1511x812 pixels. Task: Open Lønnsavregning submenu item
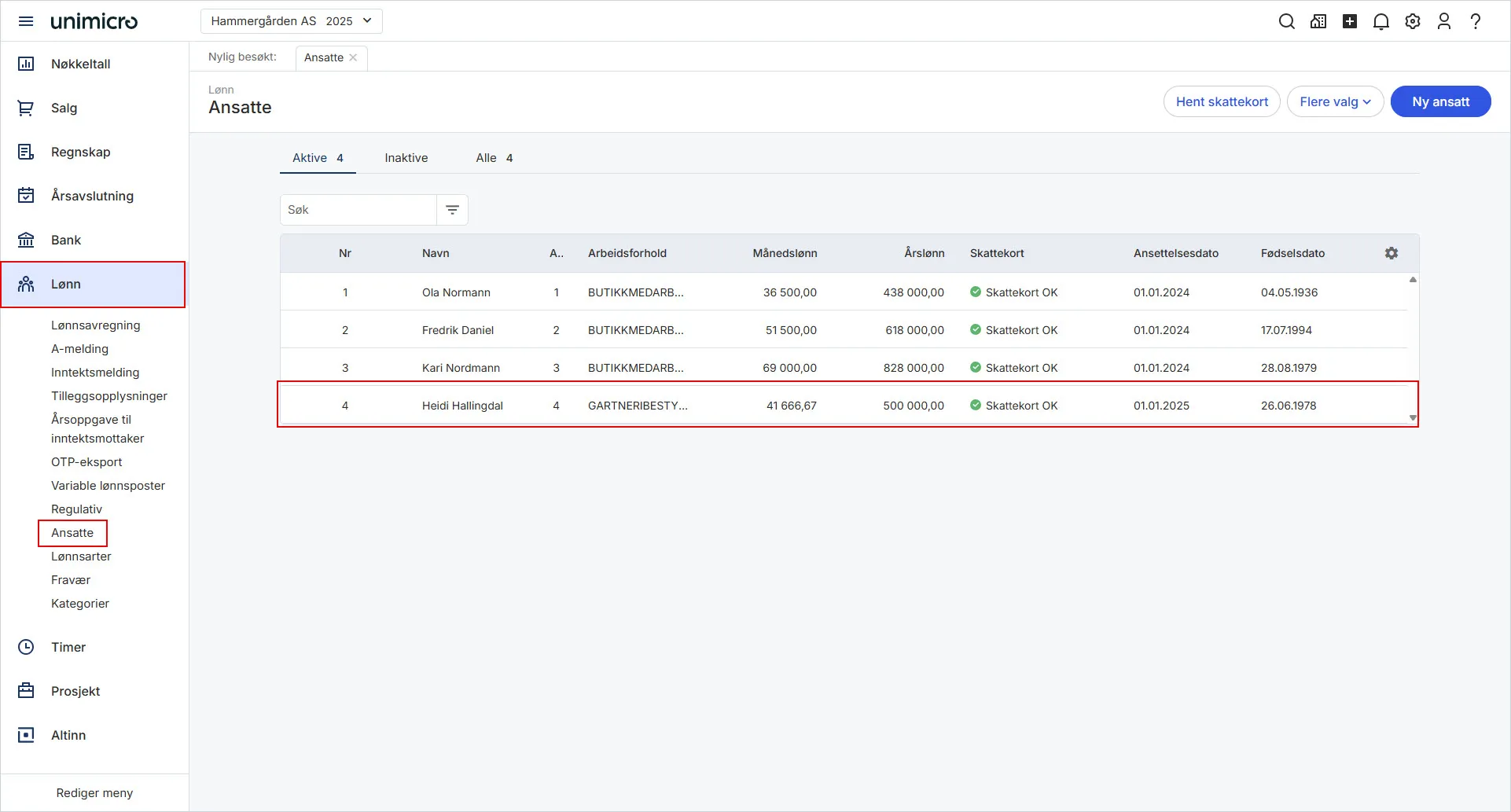pyautogui.click(x=96, y=325)
